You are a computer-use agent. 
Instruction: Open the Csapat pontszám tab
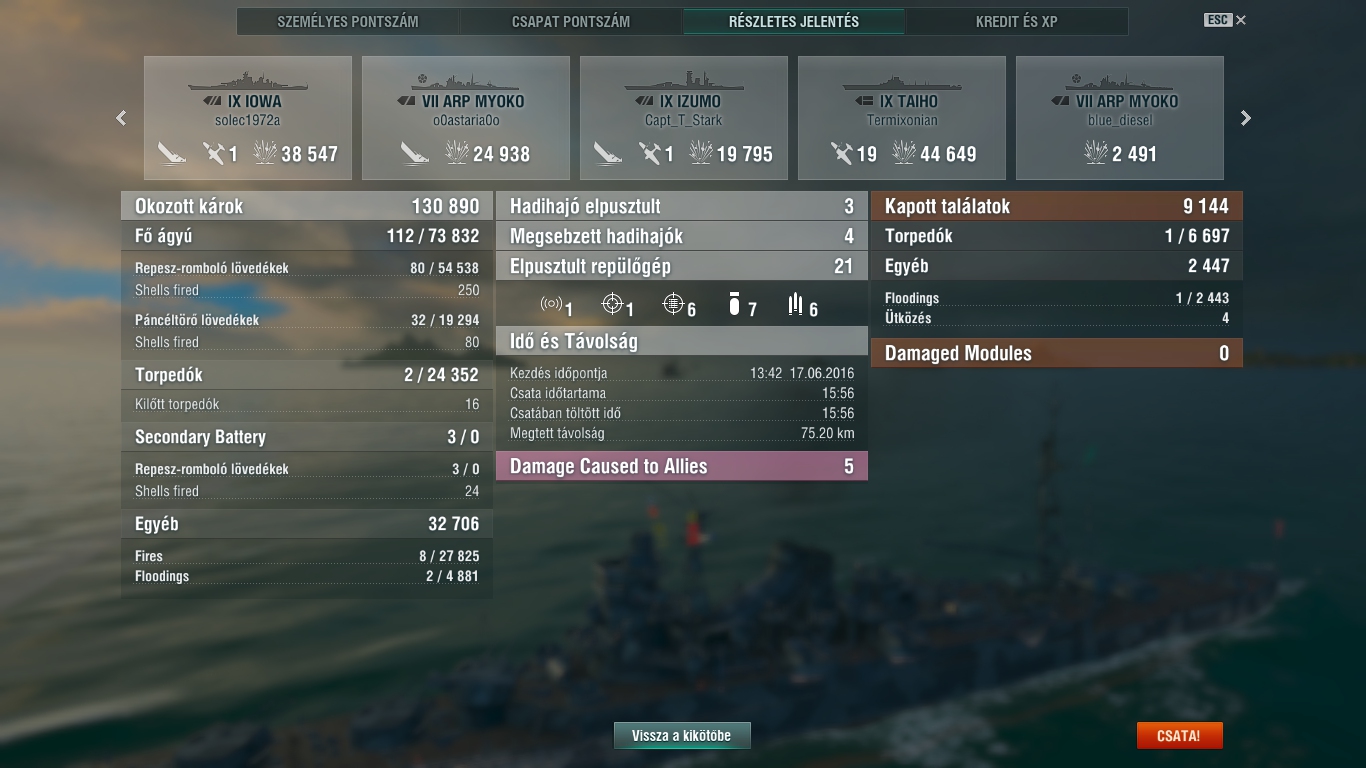pos(570,21)
